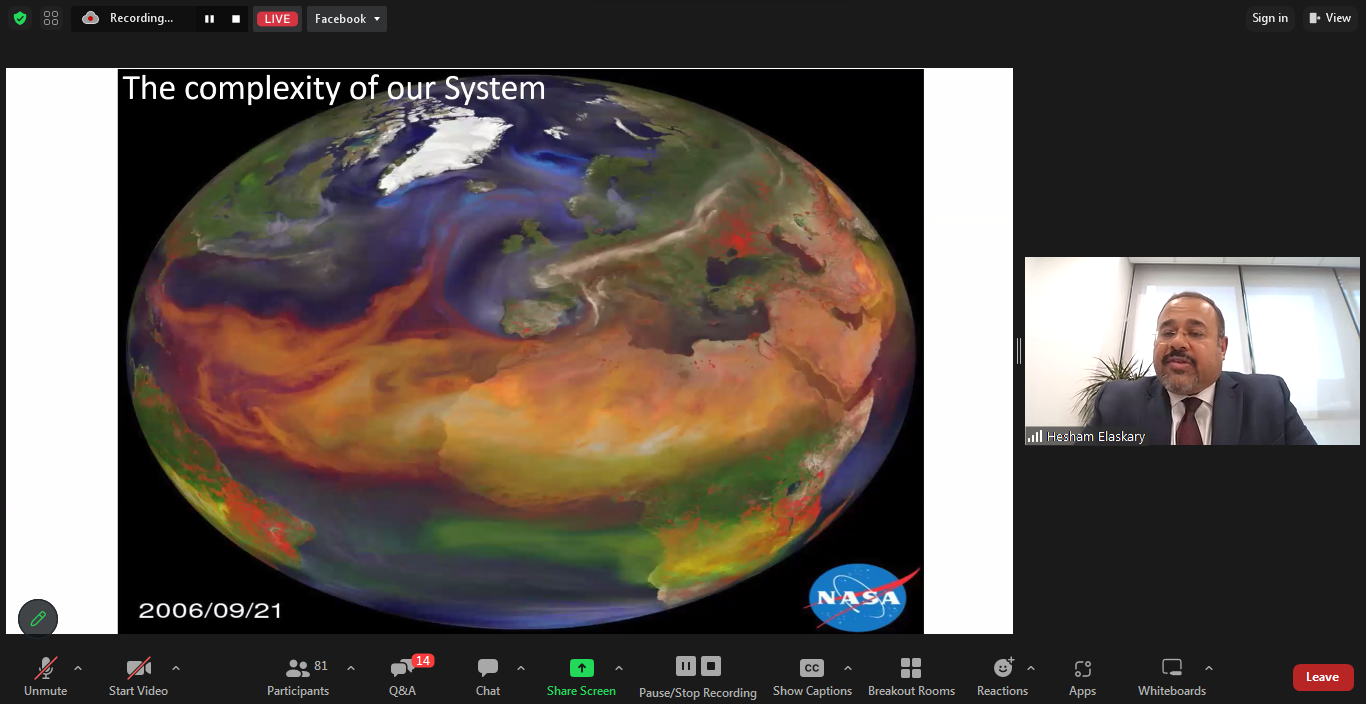This screenshot has width=1366, height=704.
Task: Open the Facebook live stream dropdown
Action: tap(346, 19)
